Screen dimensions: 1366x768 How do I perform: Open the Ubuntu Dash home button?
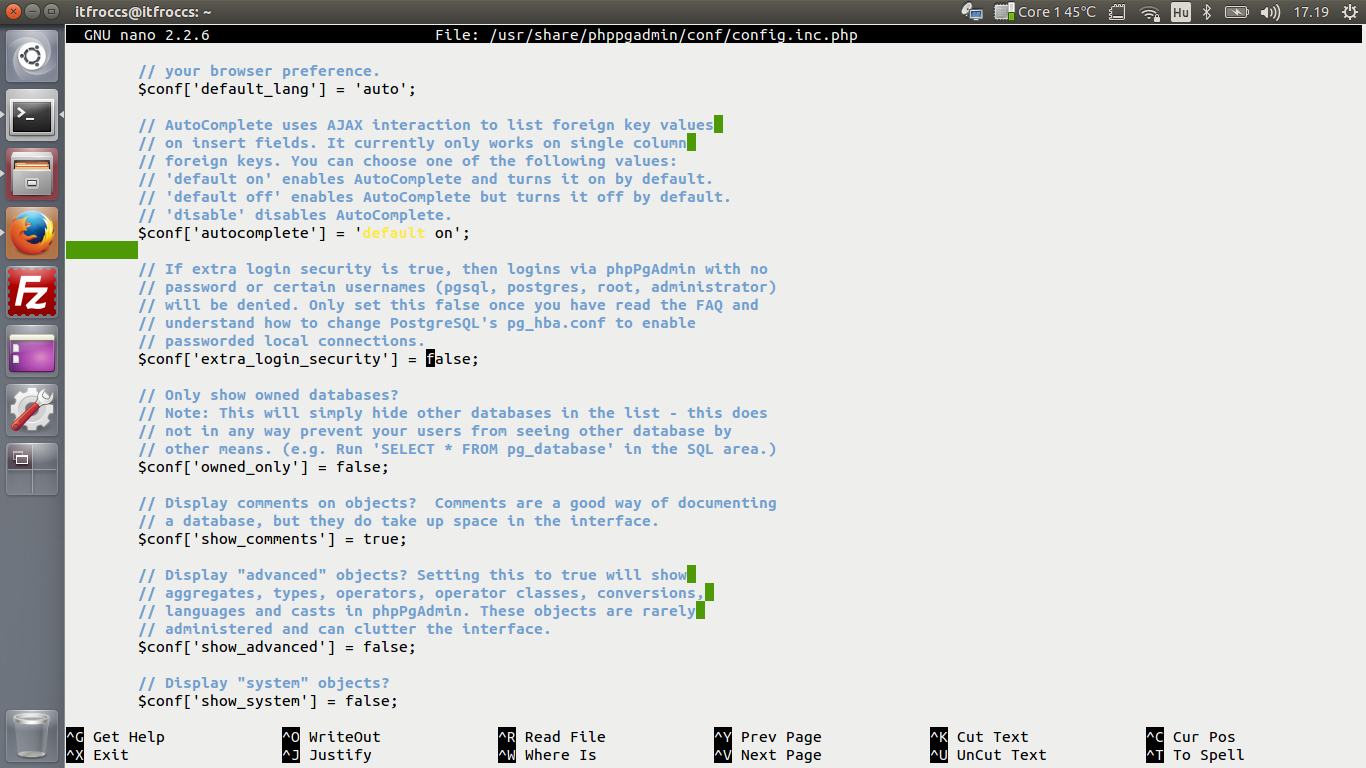[x=31, y=55]
